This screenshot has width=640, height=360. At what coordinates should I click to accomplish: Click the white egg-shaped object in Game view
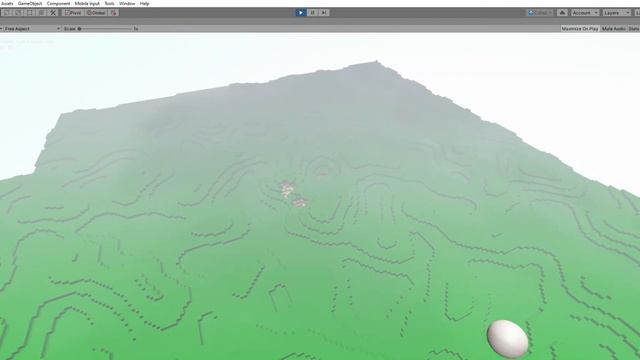pyautogui.click(x=507, y=339)
